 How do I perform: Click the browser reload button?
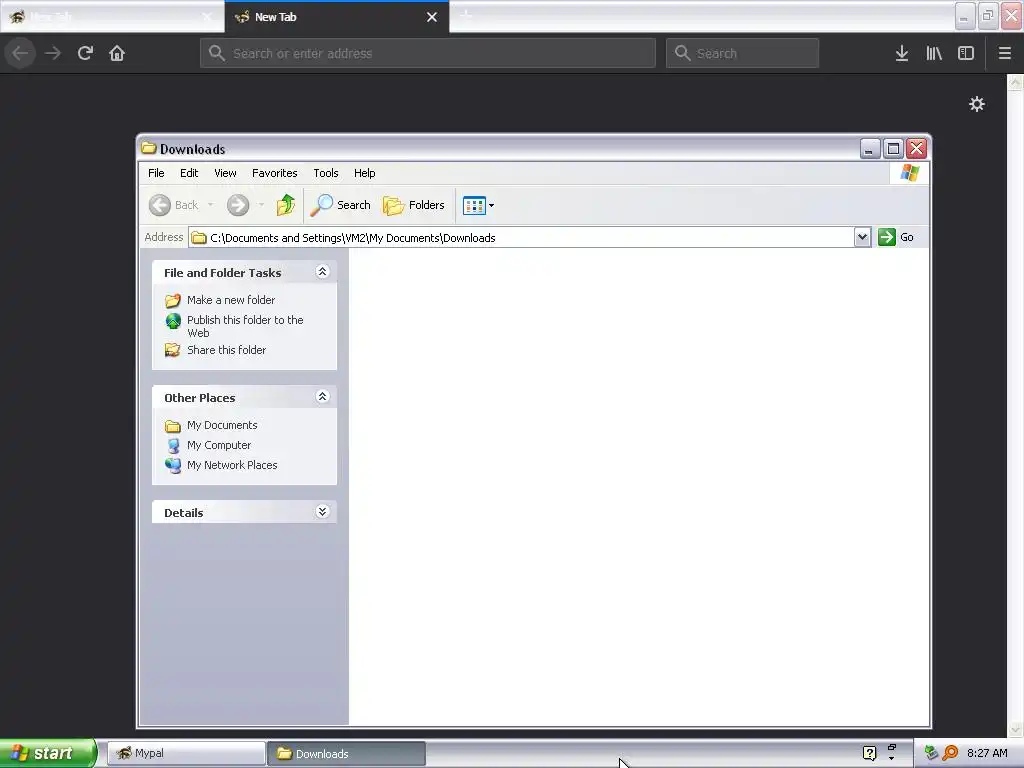point(85,53)
